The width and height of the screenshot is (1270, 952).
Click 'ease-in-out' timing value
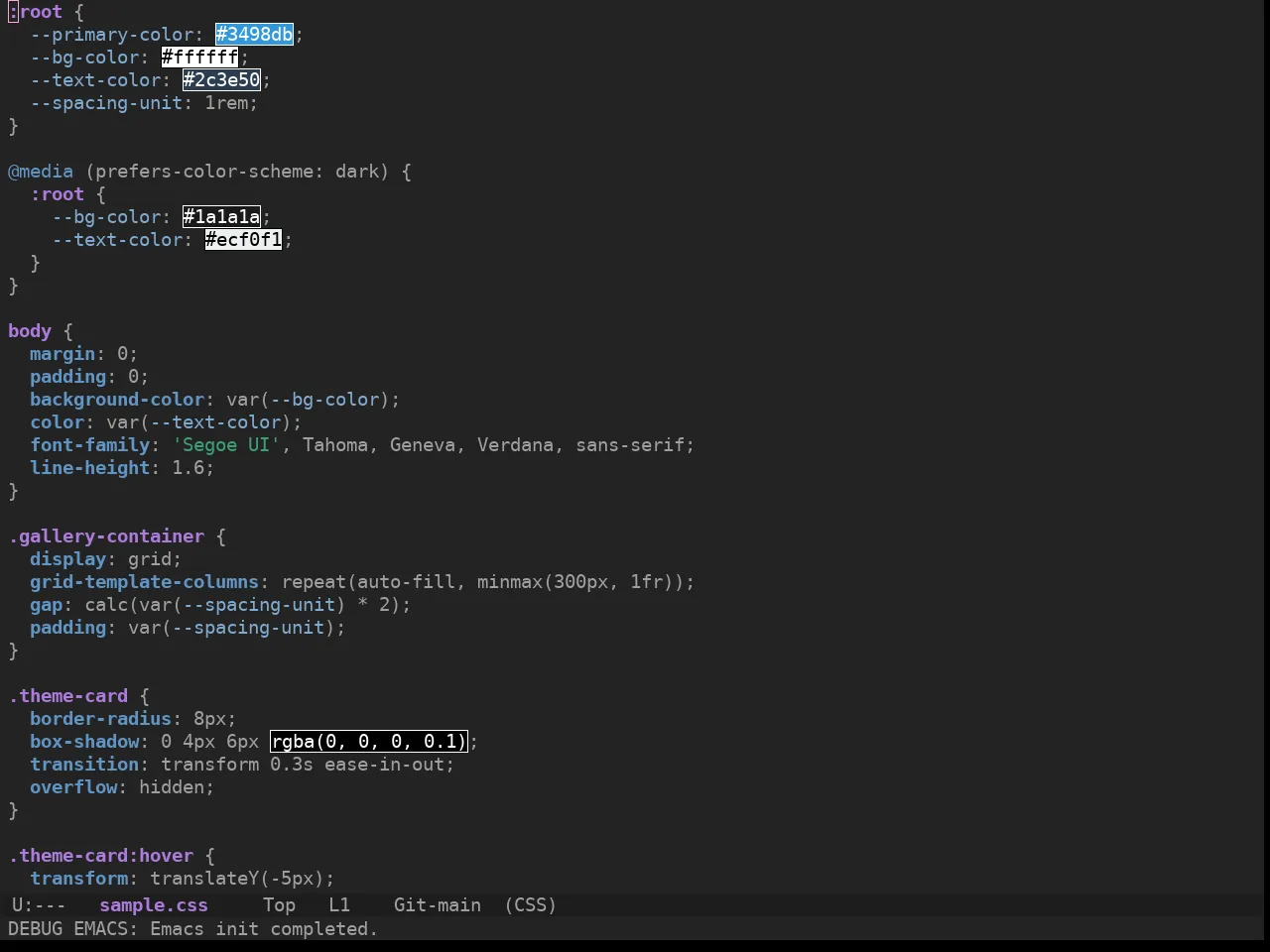384,765
